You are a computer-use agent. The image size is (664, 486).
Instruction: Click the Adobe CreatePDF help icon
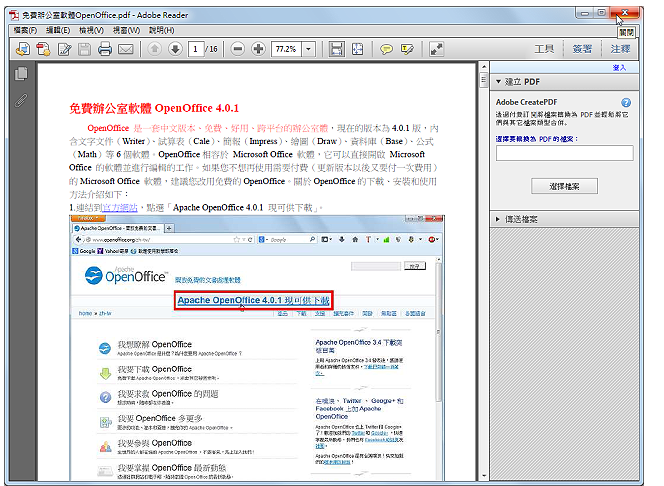(x=626, y=102)
